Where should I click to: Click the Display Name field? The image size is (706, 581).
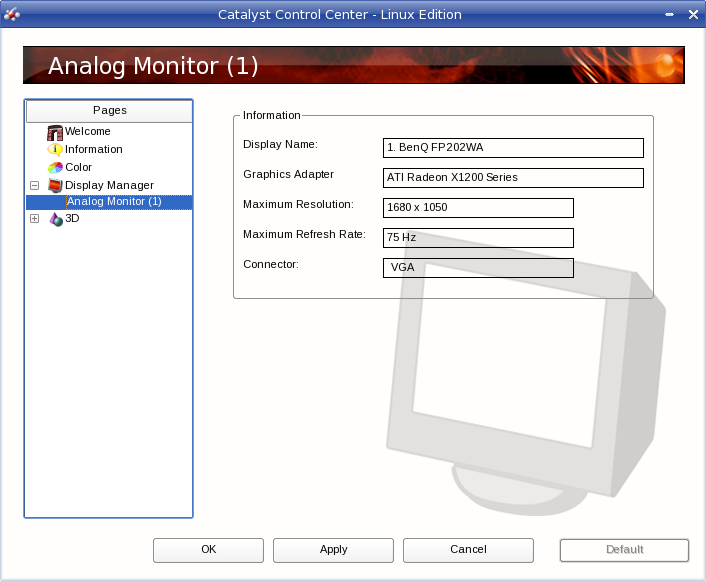pos(513,148)
